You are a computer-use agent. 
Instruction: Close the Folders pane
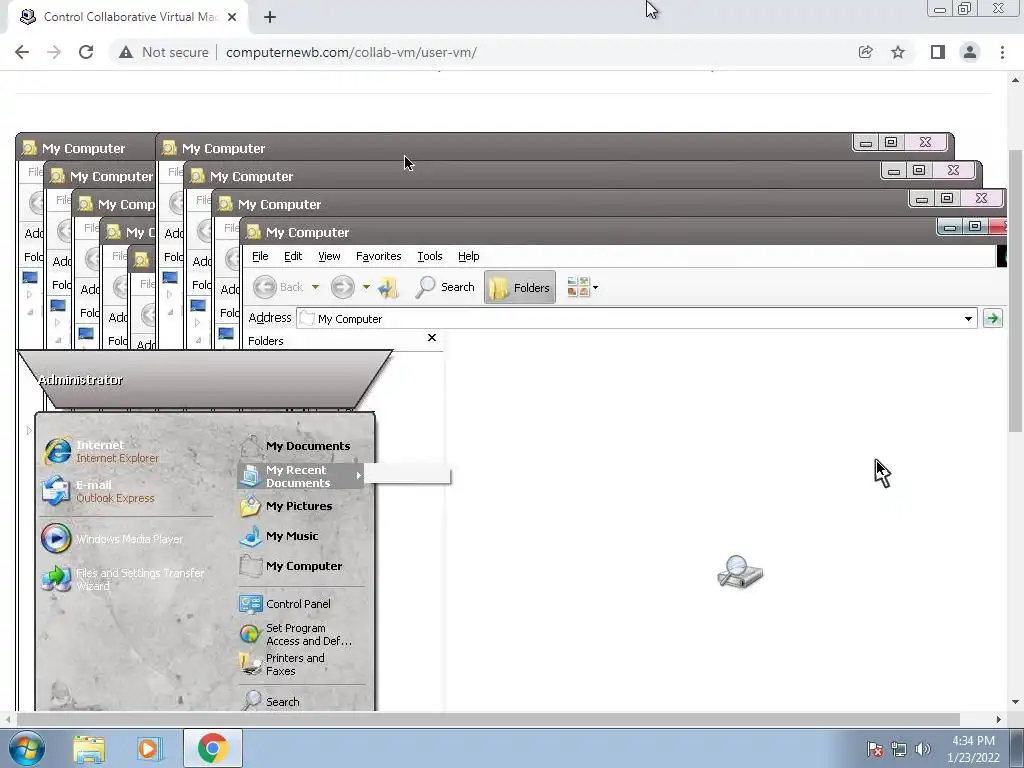point(432,338)
